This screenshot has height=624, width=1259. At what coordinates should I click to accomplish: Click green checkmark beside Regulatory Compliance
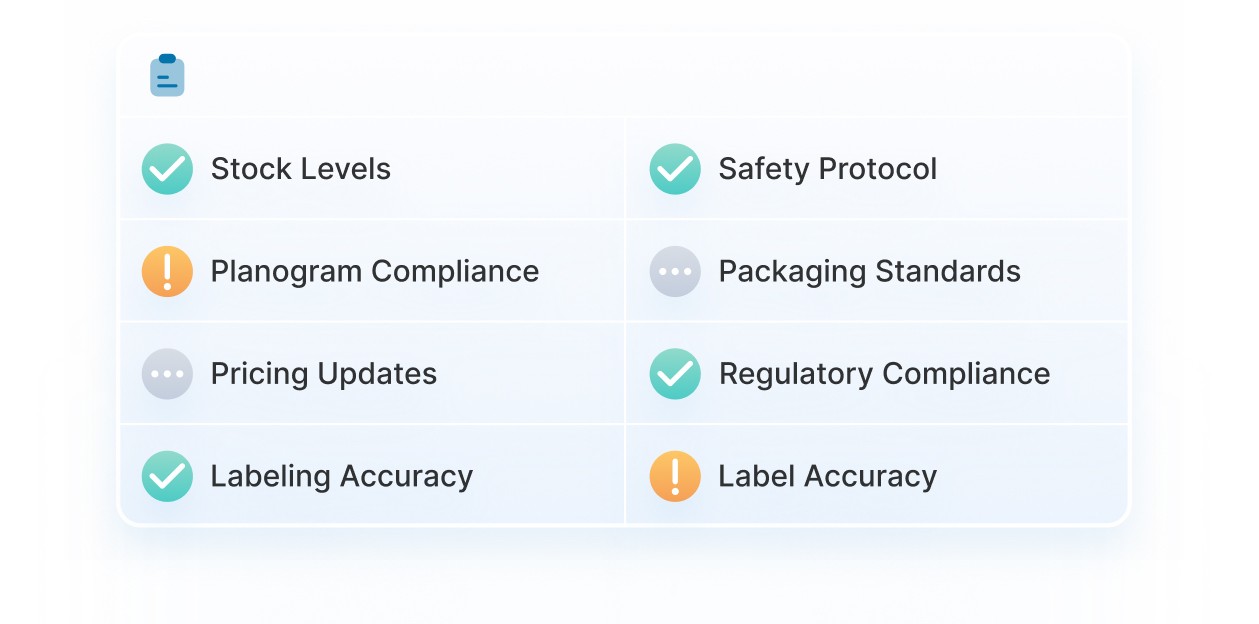pos(675,374)
